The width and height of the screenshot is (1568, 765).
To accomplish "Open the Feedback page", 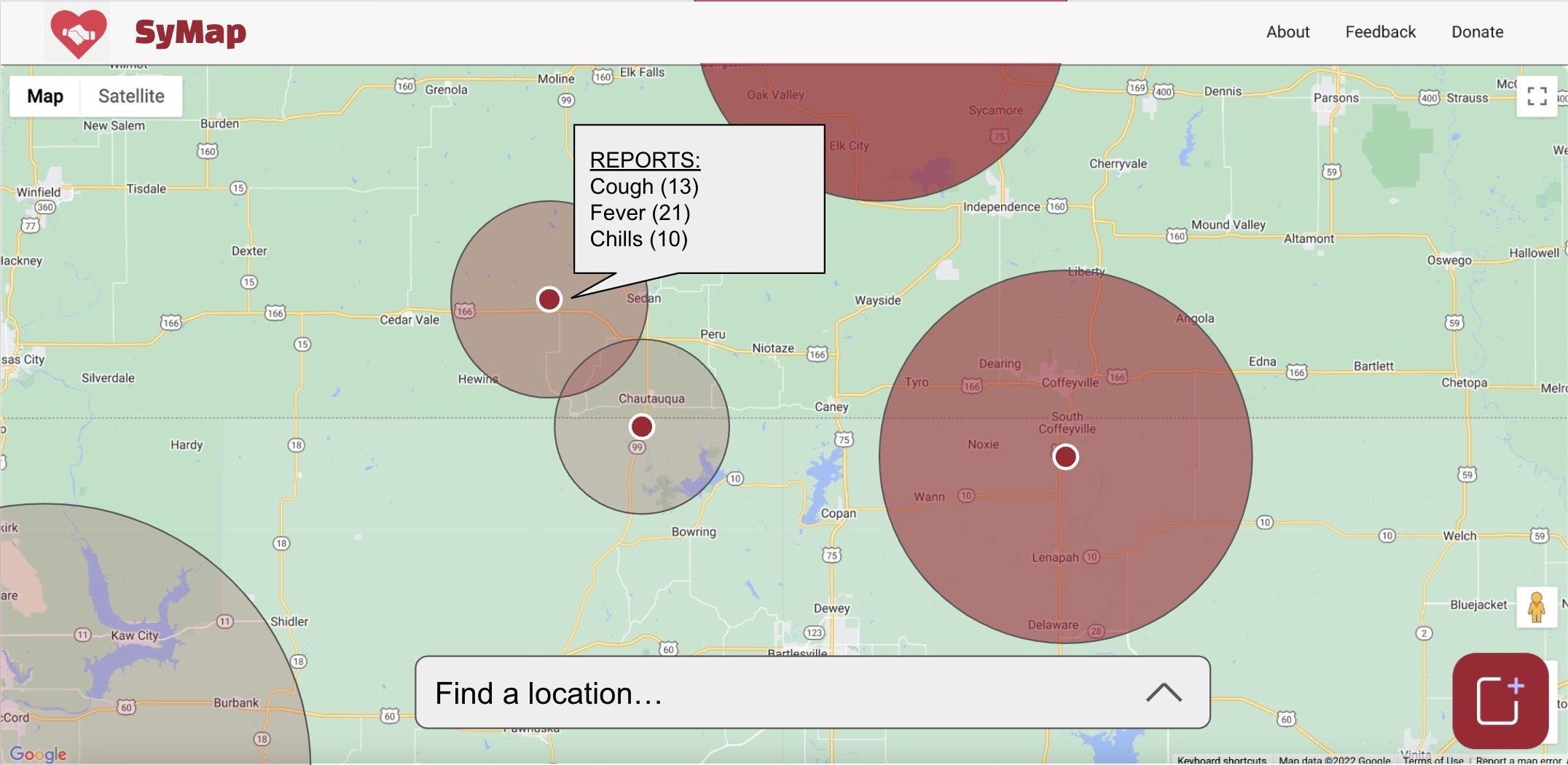I will (x=1380, y=32).
